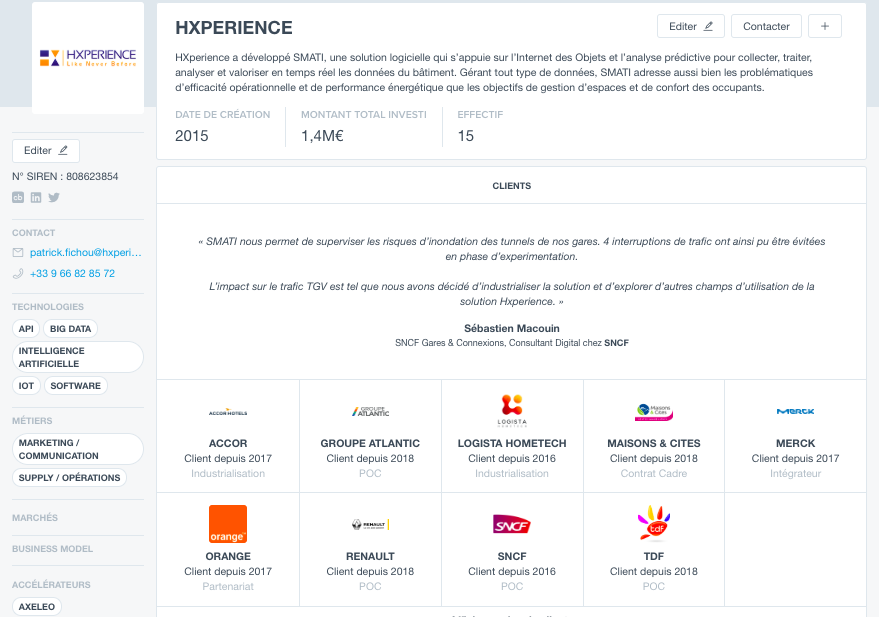Image resolution: width=879 pixels, height=617 pixels.
Task: Select the SUPPLY / OPÉRATIONS tag
Action: pyautogui.click(x=70, y=478)
